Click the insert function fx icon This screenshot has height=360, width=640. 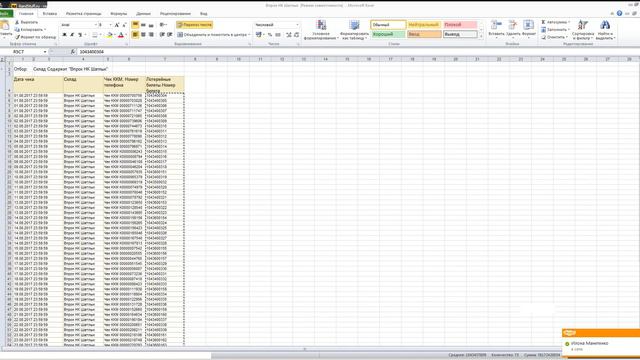pos(73,52)
